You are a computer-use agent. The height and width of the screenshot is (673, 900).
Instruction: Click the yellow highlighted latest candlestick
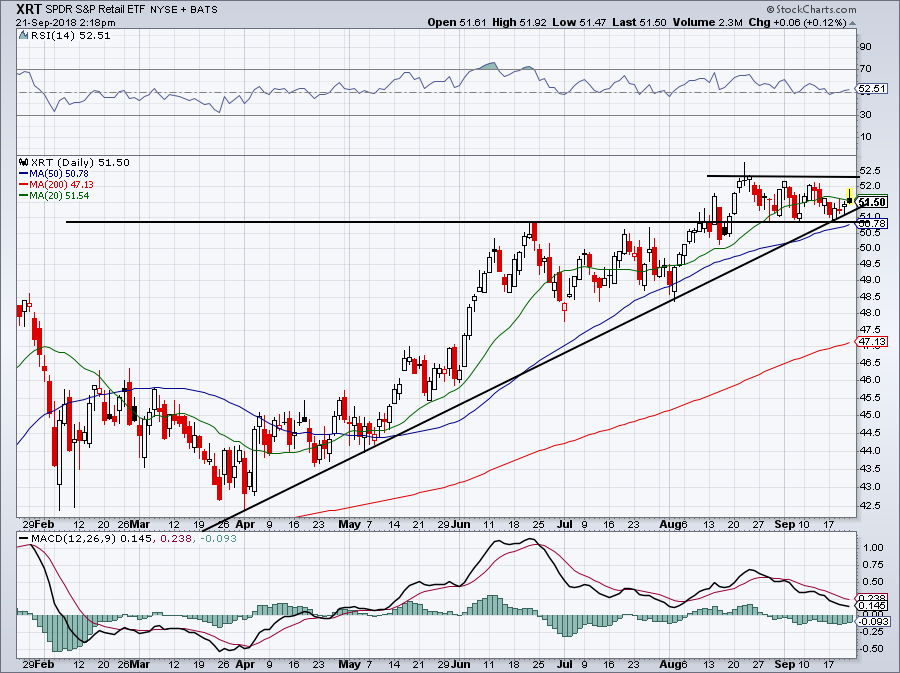pos(849,196)
